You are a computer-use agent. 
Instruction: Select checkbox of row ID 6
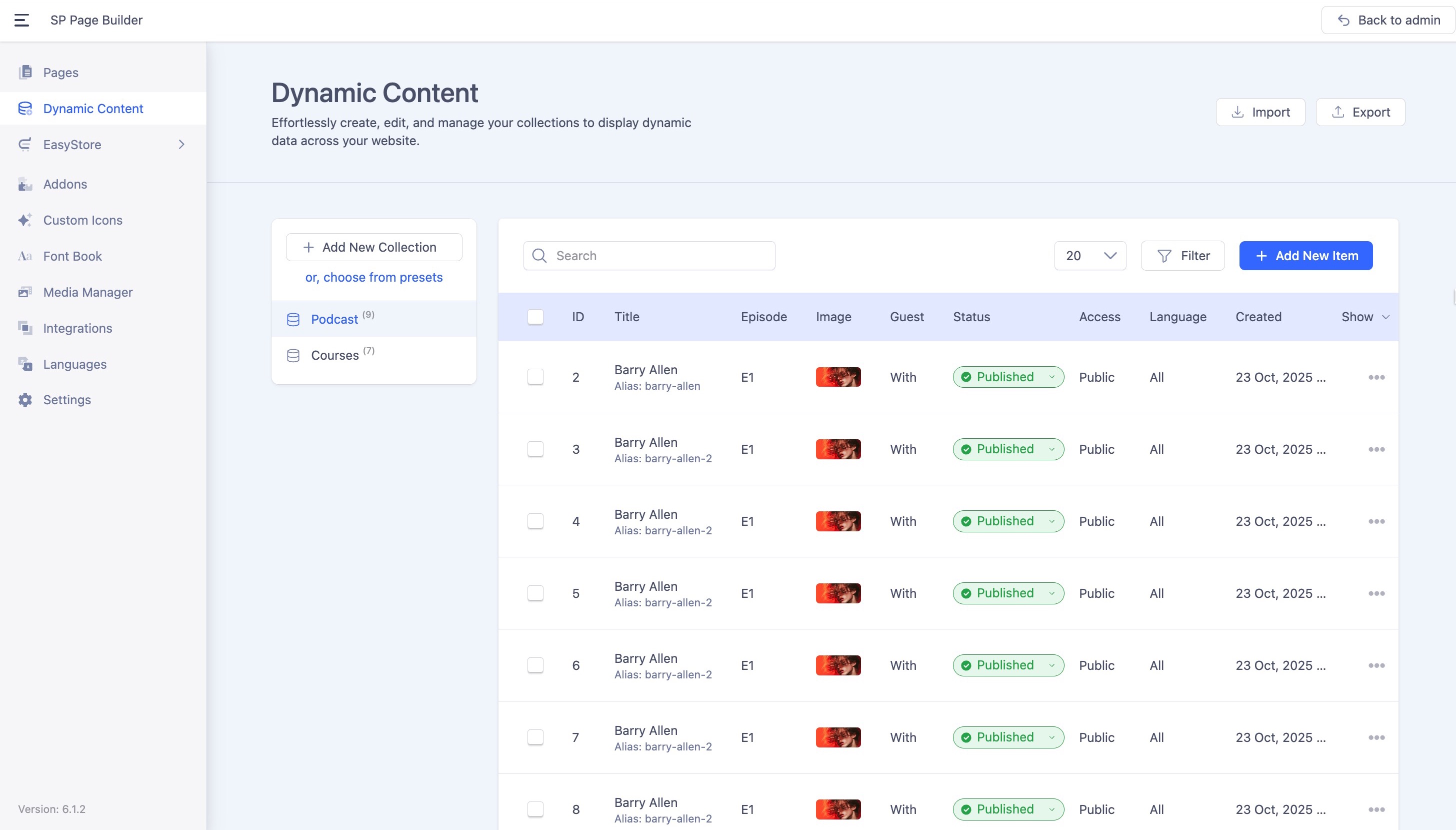pyautogui.click(x=535, y=665)
